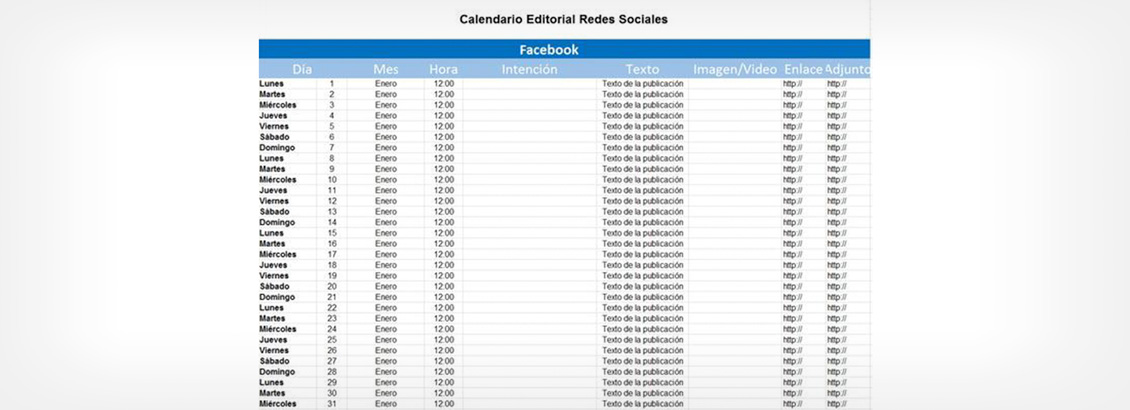Select the Calendario Editorial Redes Sociales title
The height and width of the screenshot is (410, 1130).
(564, 19)
